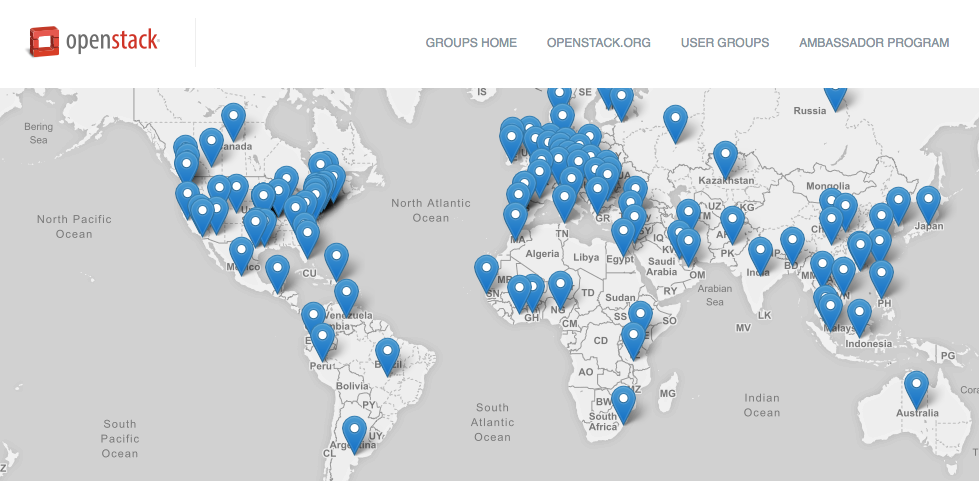Click the Libya country label

[x=585, y=257]
